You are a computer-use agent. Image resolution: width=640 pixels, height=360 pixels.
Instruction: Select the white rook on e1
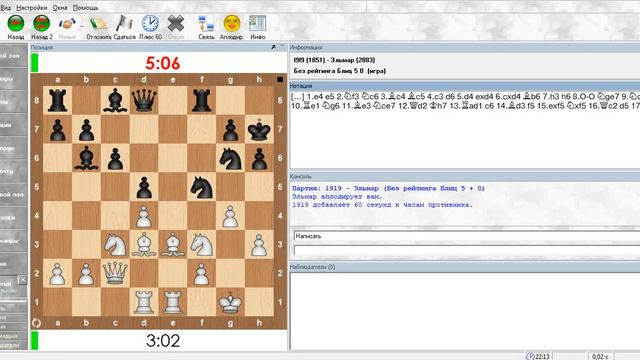pyautogui.click(x=173, y=302)
